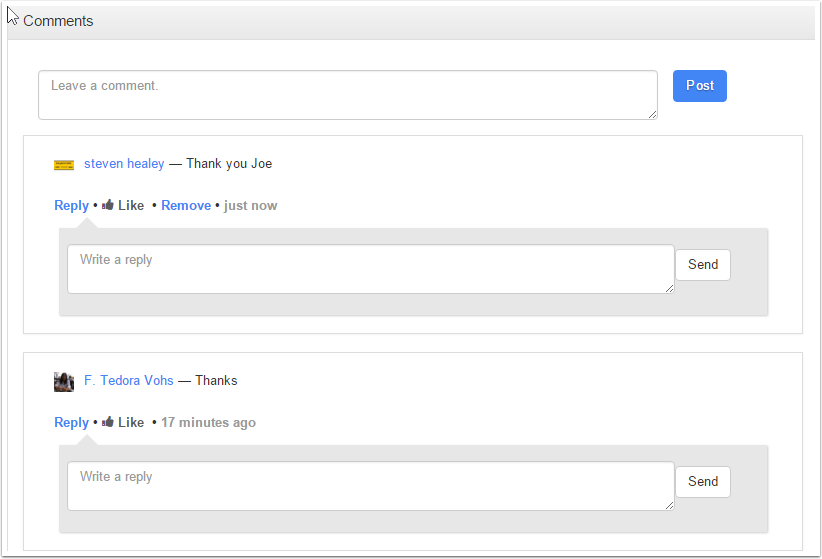The height and width of the screenshot is (559, 822).
Task: Remove steven healey's comment
Action: point(186,206)
